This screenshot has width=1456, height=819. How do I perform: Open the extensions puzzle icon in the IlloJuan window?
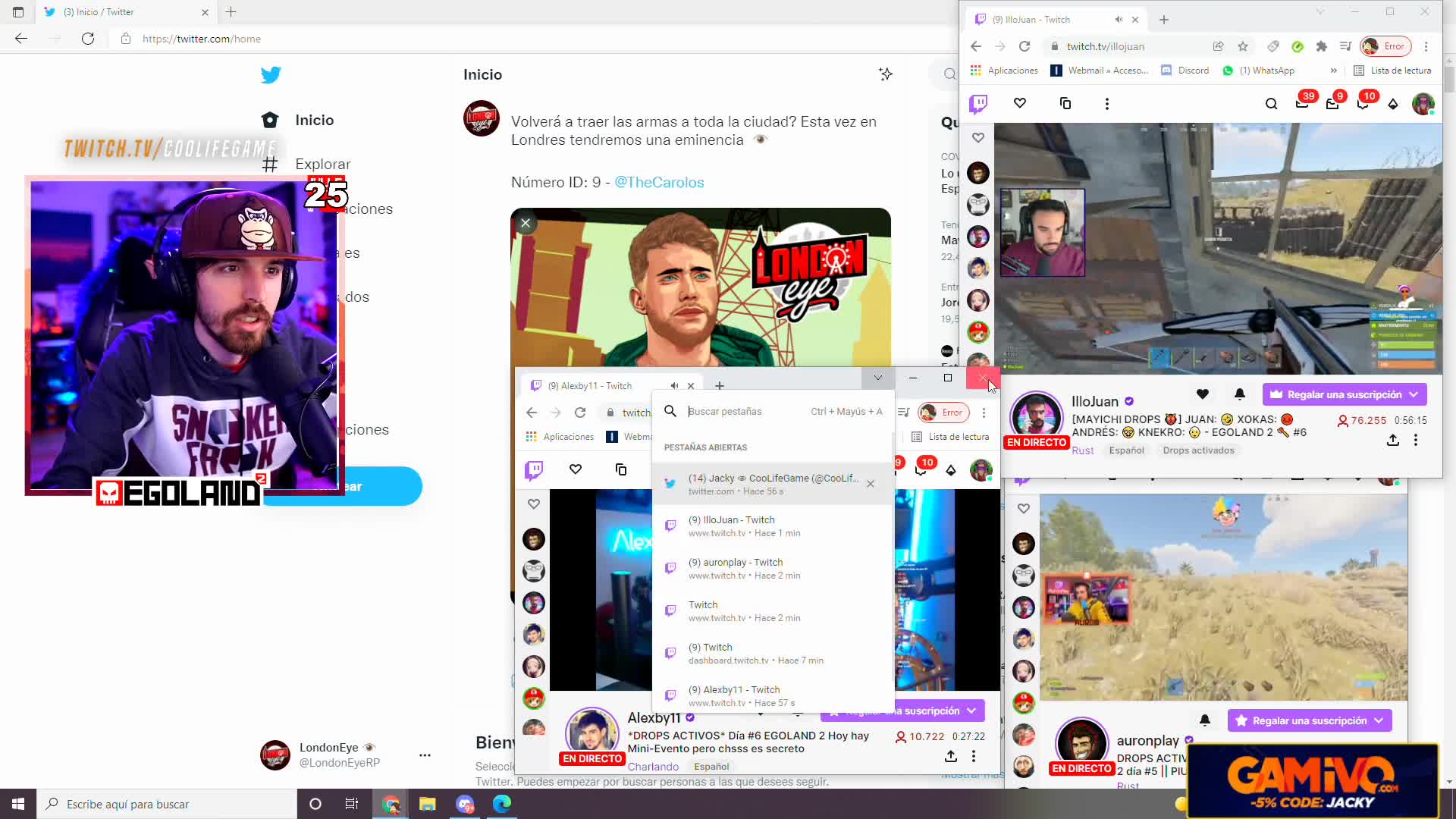pos(1322,46)
